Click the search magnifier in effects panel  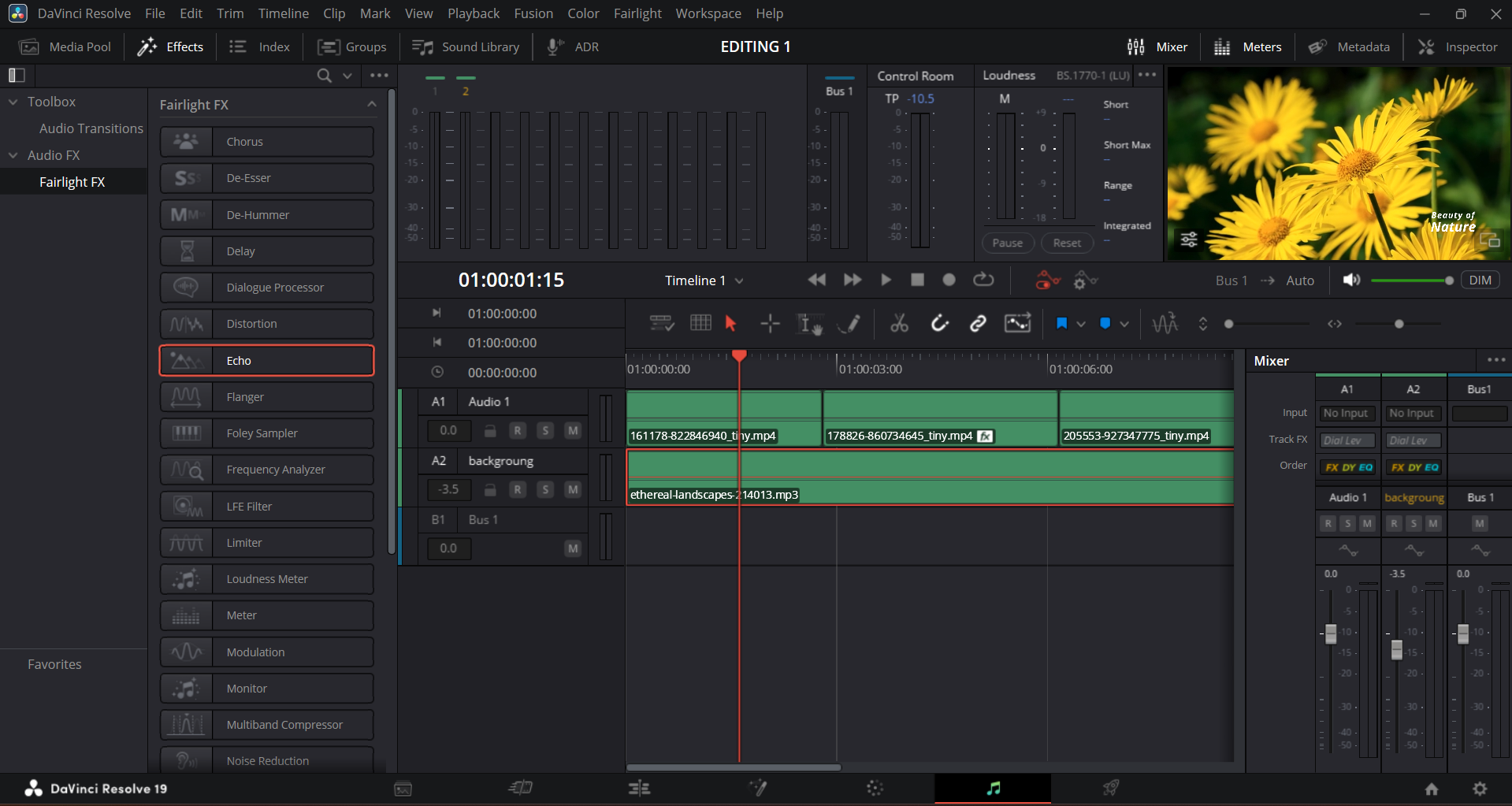click(x=324, y=76)
